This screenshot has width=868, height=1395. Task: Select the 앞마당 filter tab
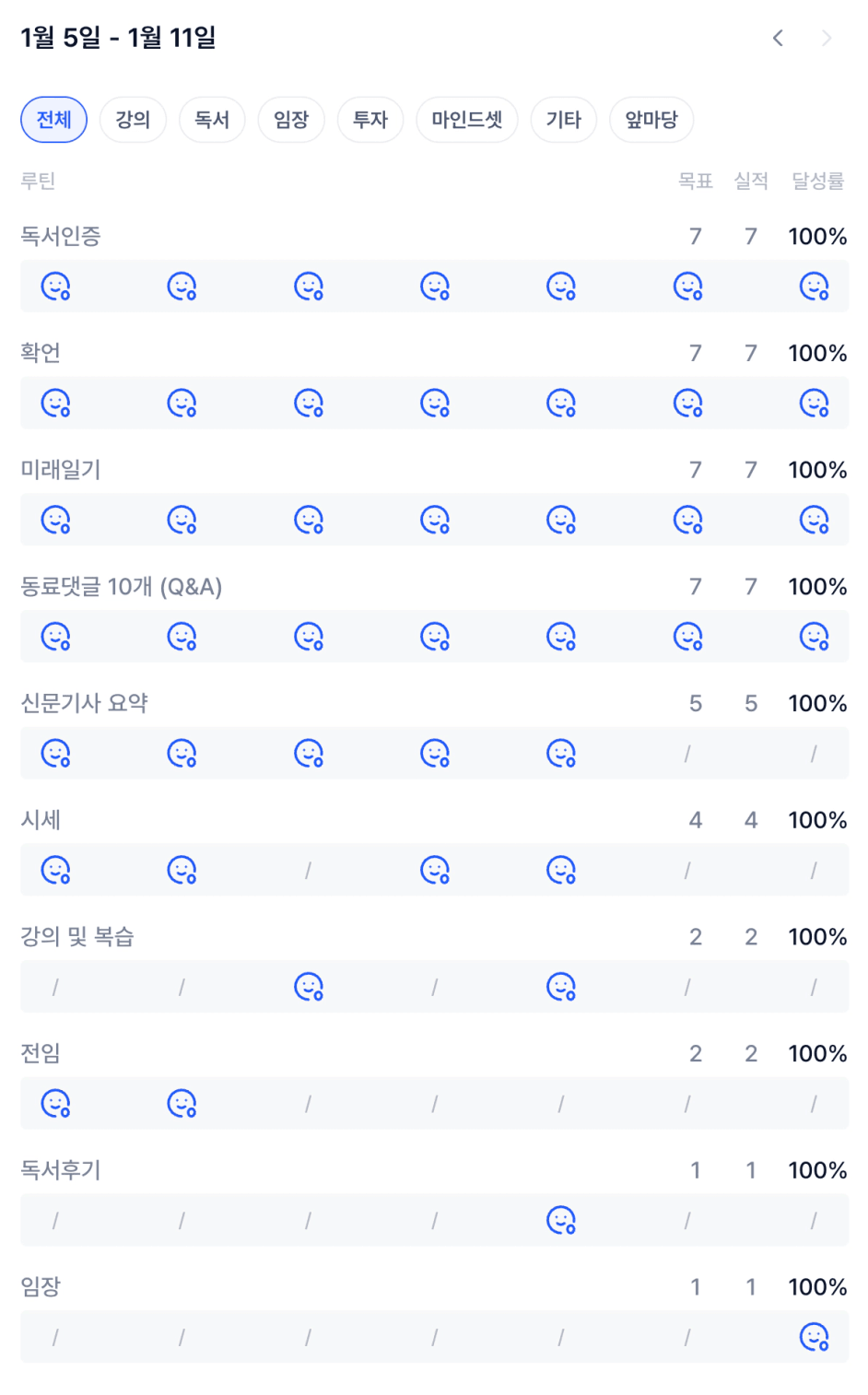click(x=651, y=120)
